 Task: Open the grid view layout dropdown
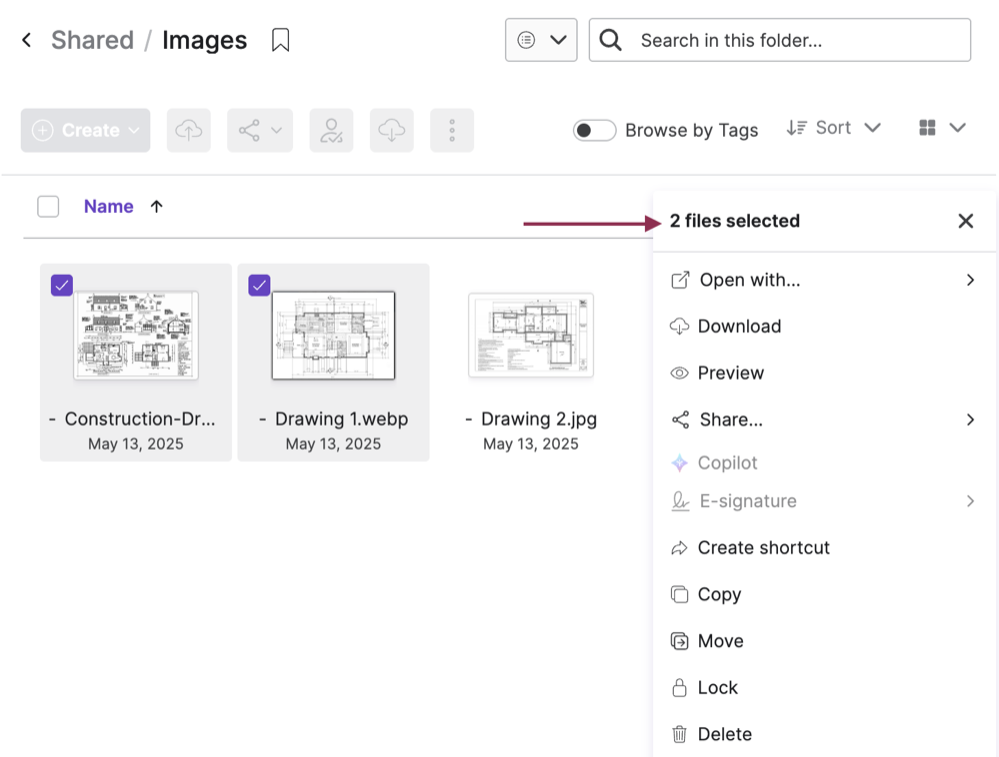click(941, 128)
